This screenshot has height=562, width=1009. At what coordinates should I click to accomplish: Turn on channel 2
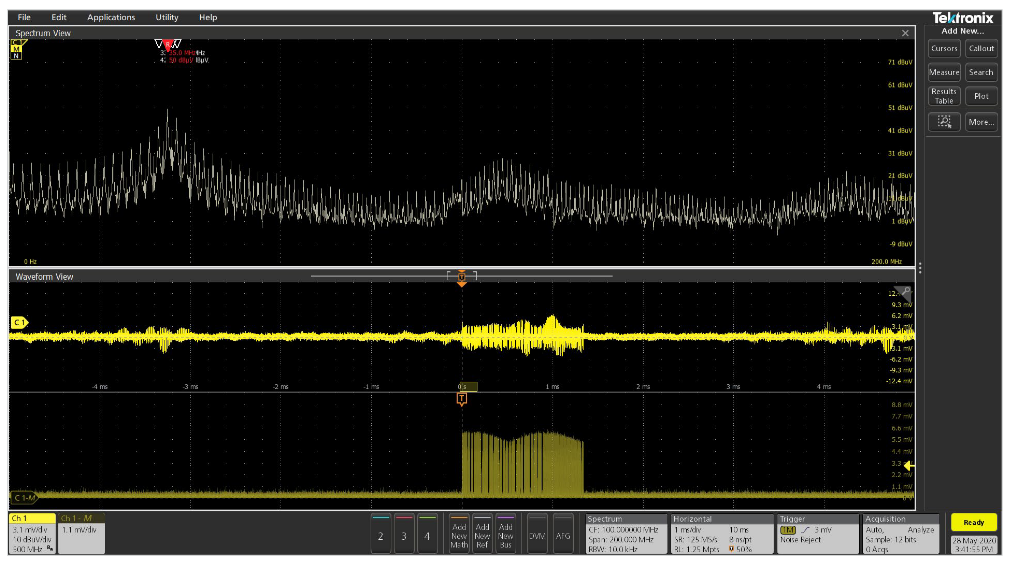(380, 534)
